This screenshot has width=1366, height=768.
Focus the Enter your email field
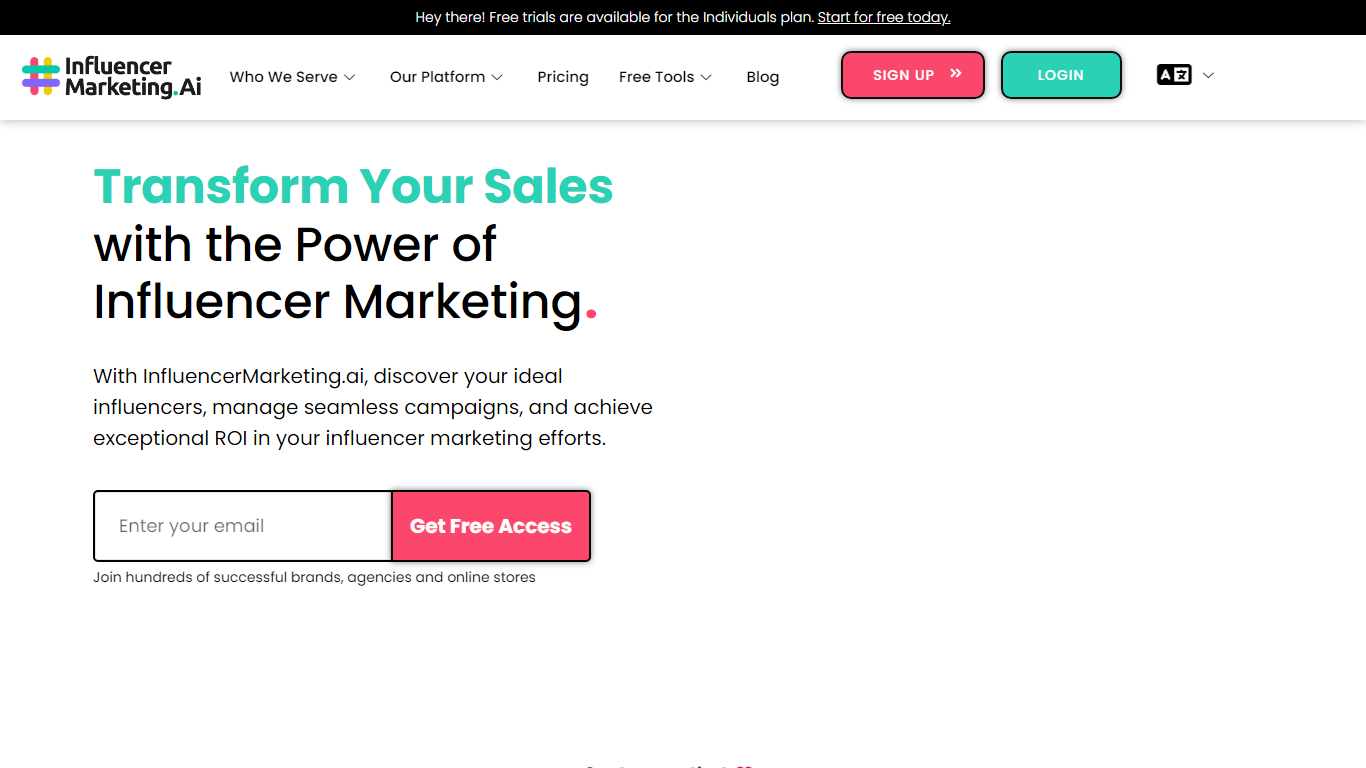[243, 526]
